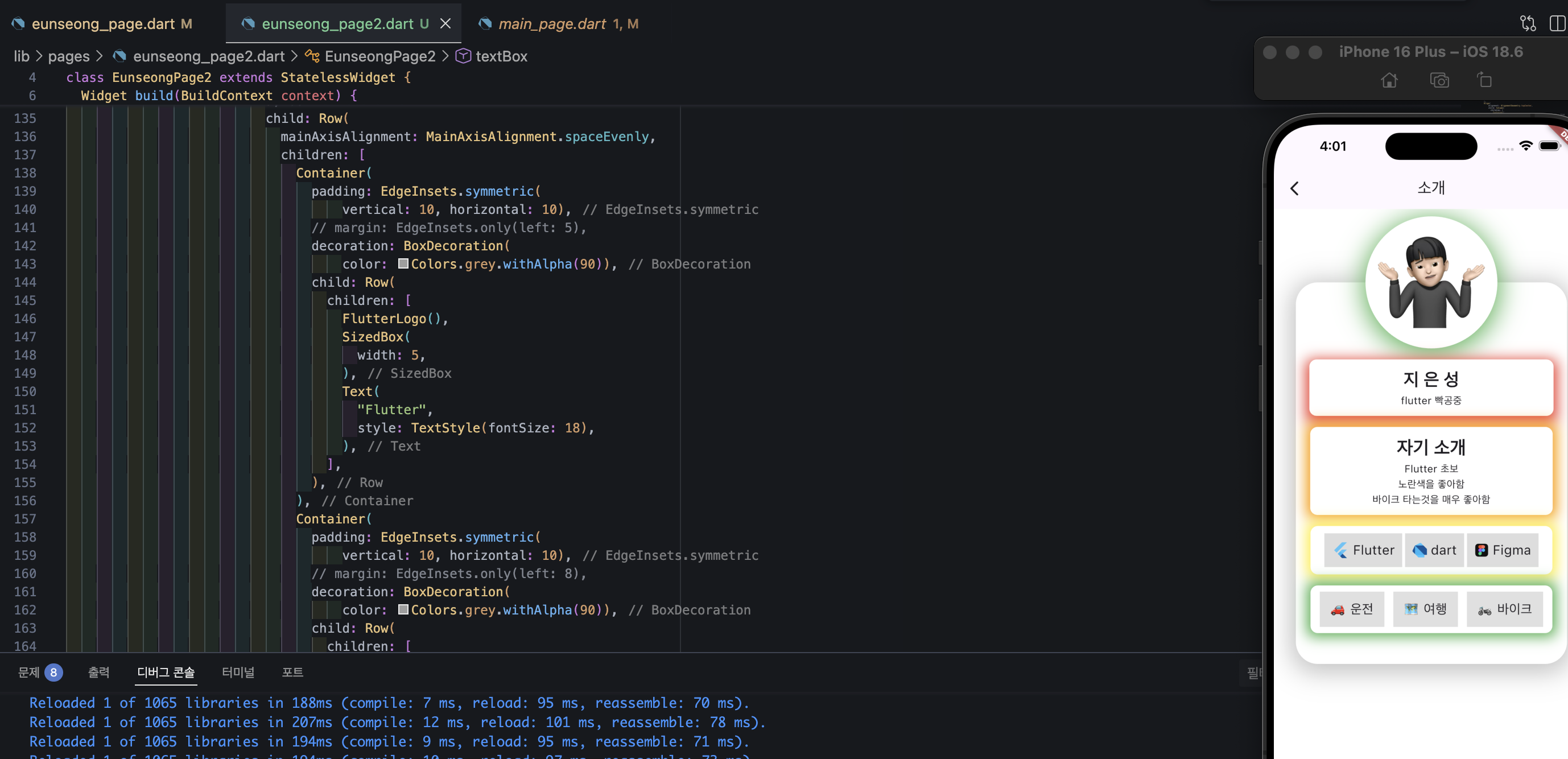Open the eunseong_page.dart tab
This screenshot has width=1568, height=759.
pos(102,24)
